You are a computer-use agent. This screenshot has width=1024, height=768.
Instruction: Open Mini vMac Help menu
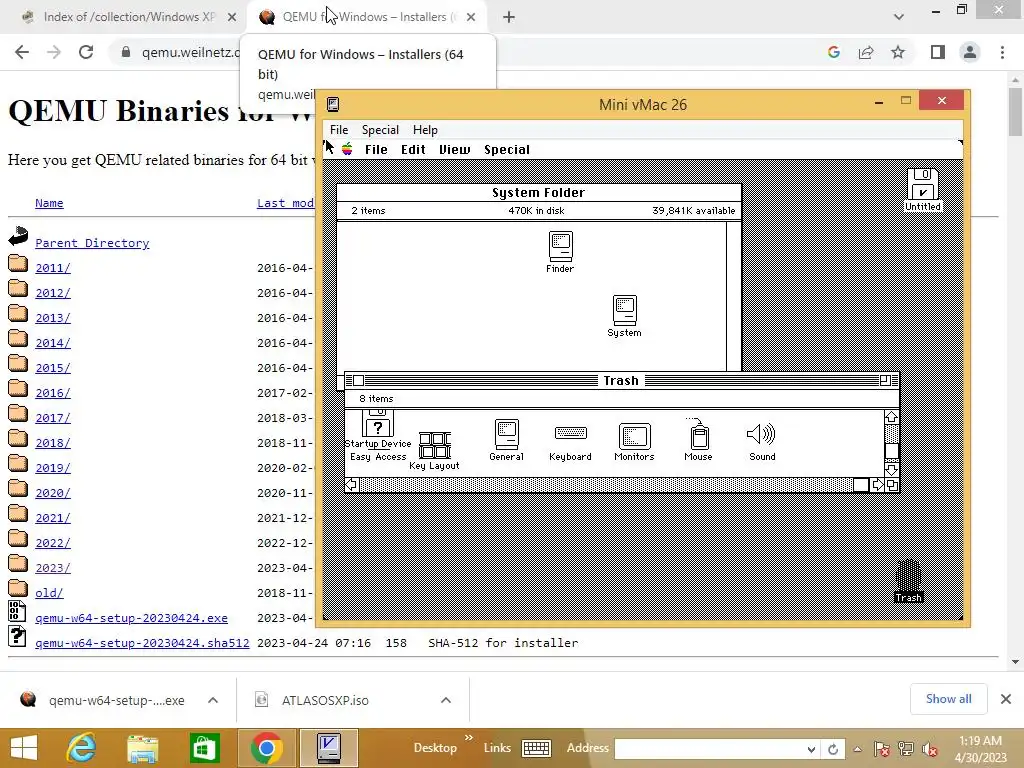(425, 129)
